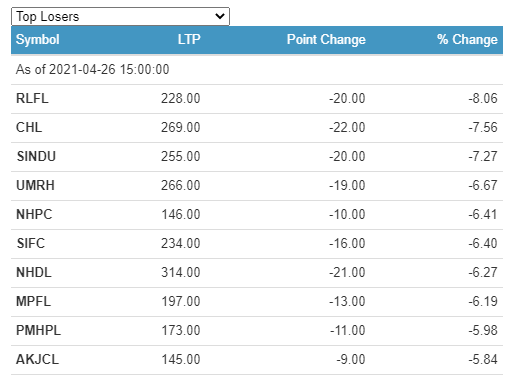
Task: Click the % Change column header
Action: [467, 39]
